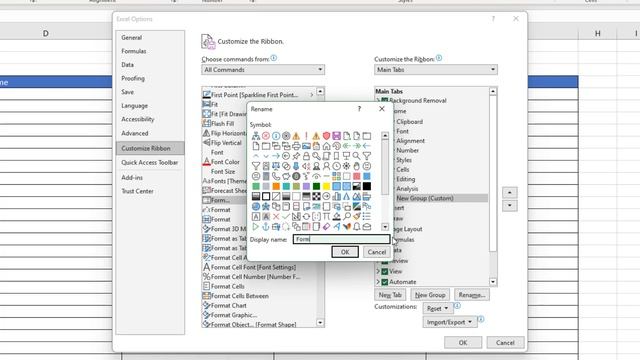Select the push pin symbol

pos(296,156)
